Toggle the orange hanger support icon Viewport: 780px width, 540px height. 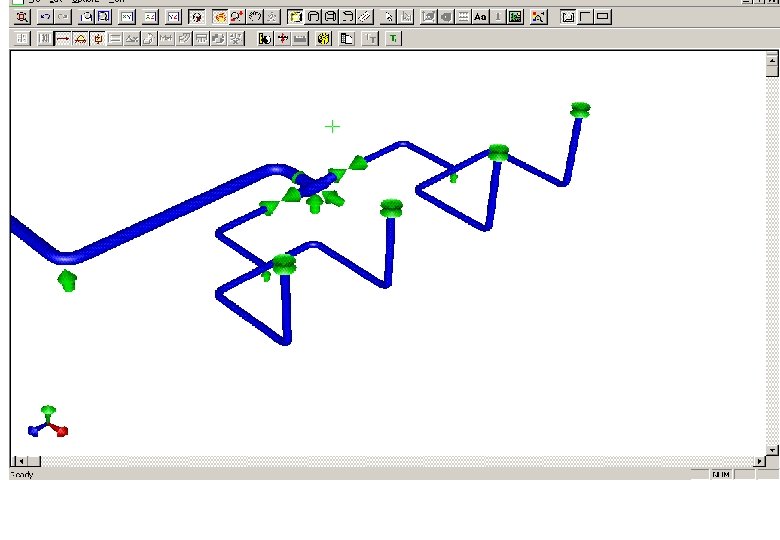[80, 38]
